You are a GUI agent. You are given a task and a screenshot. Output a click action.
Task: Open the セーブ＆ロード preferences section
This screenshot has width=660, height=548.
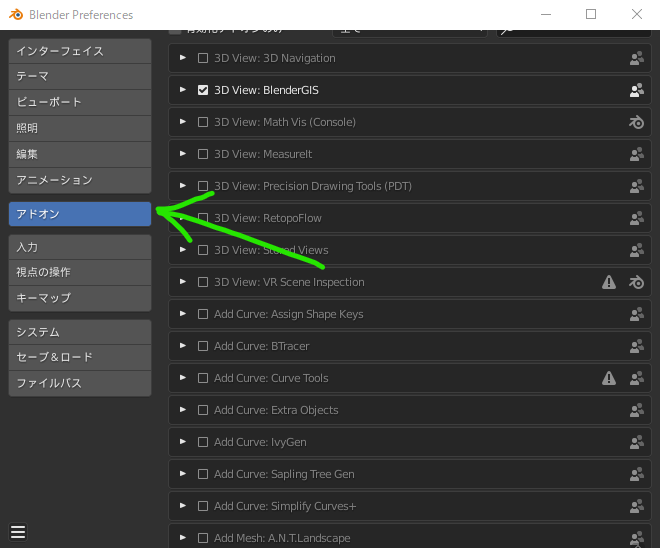tap(80, 357)
